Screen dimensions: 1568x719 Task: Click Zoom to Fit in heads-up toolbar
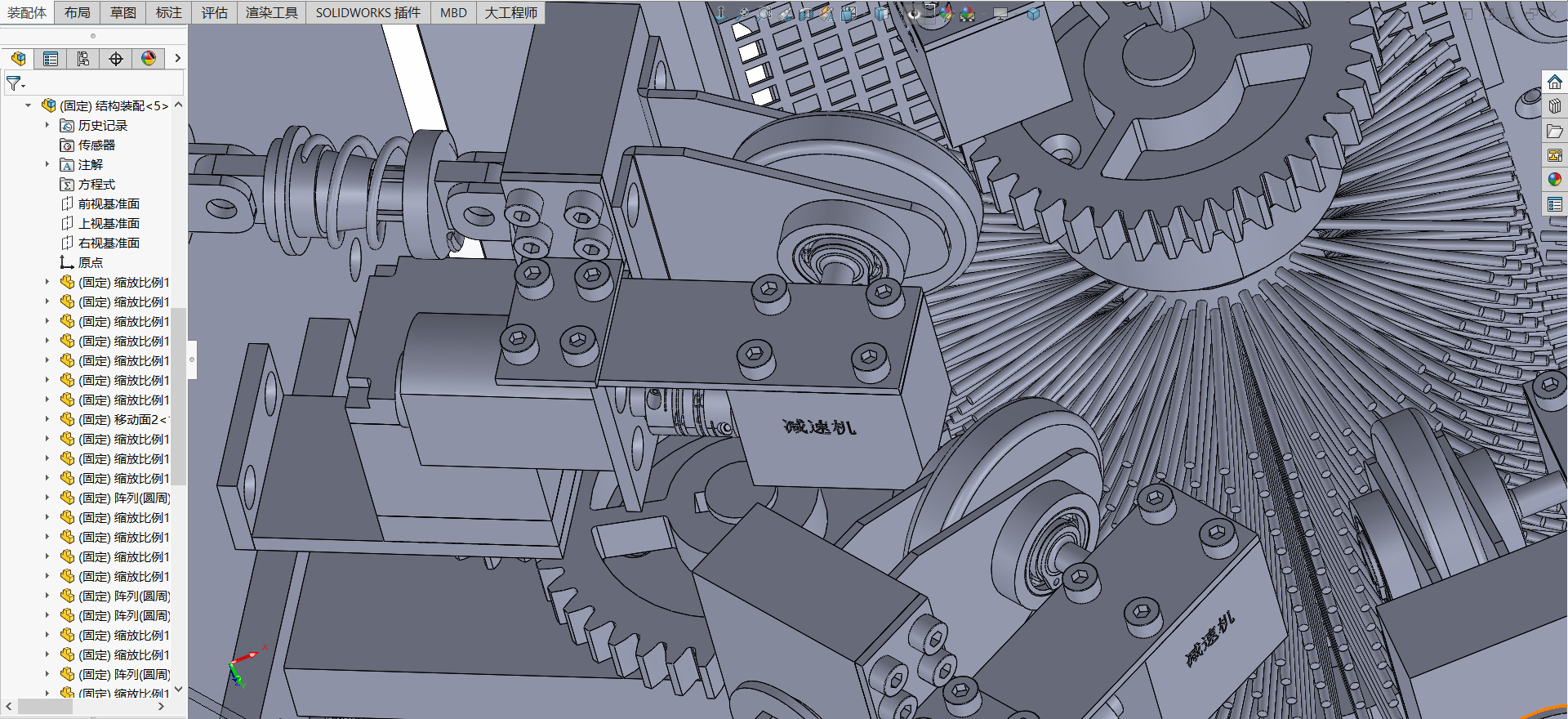743,14
